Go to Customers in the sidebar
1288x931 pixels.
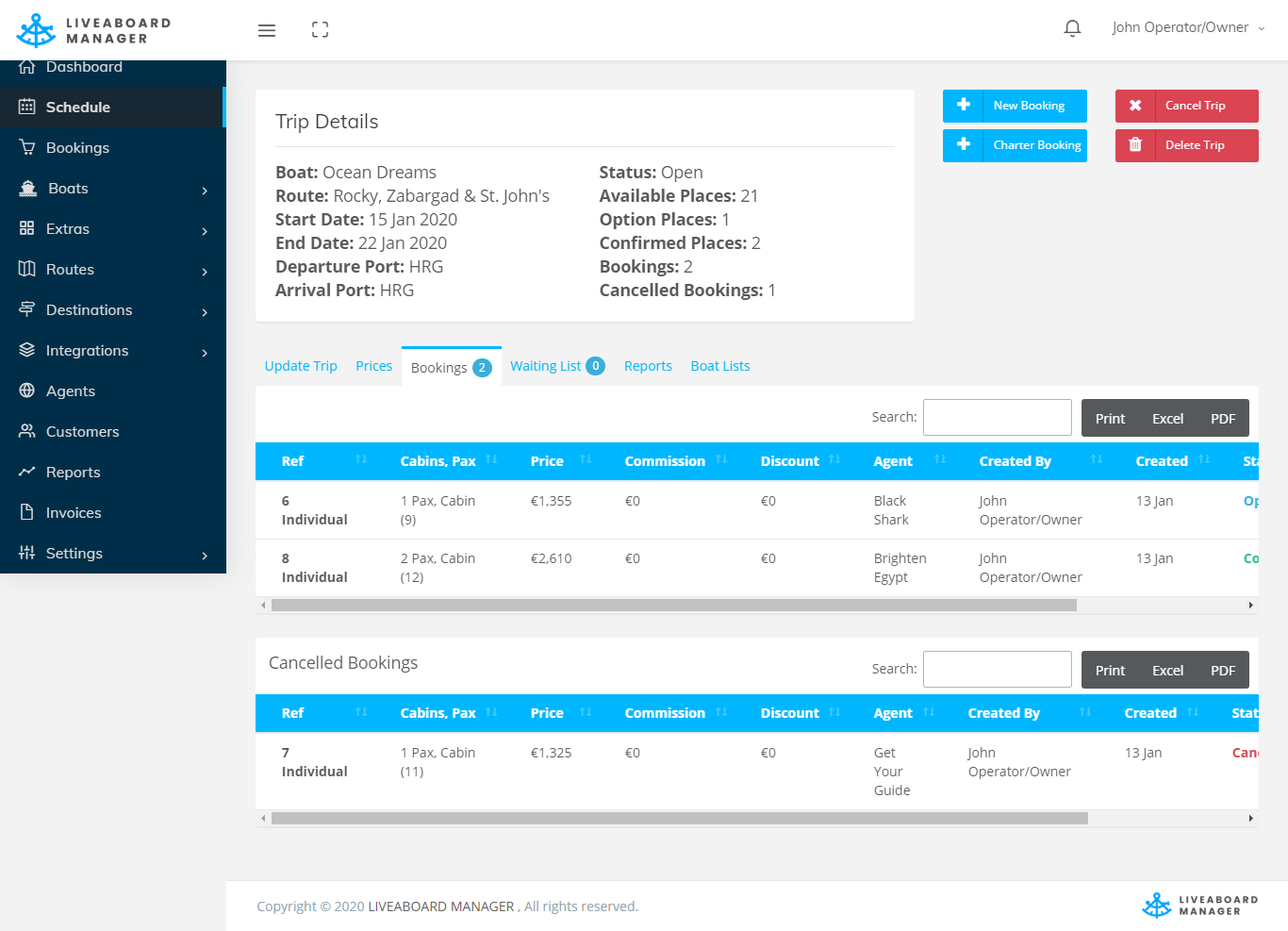pos(82,431)
